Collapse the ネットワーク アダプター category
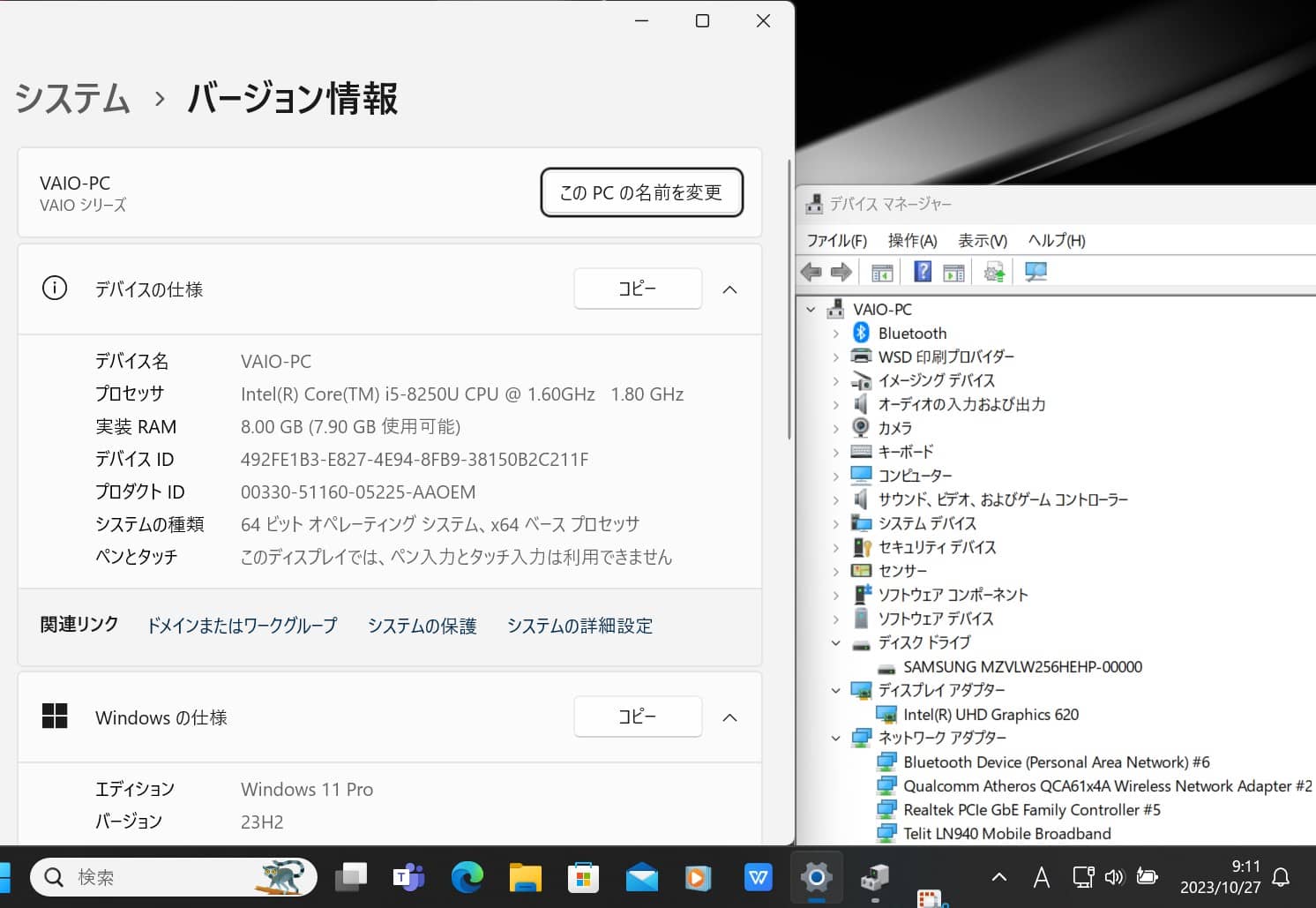This screenshot has height=908, width=1316. coord(835,738)
